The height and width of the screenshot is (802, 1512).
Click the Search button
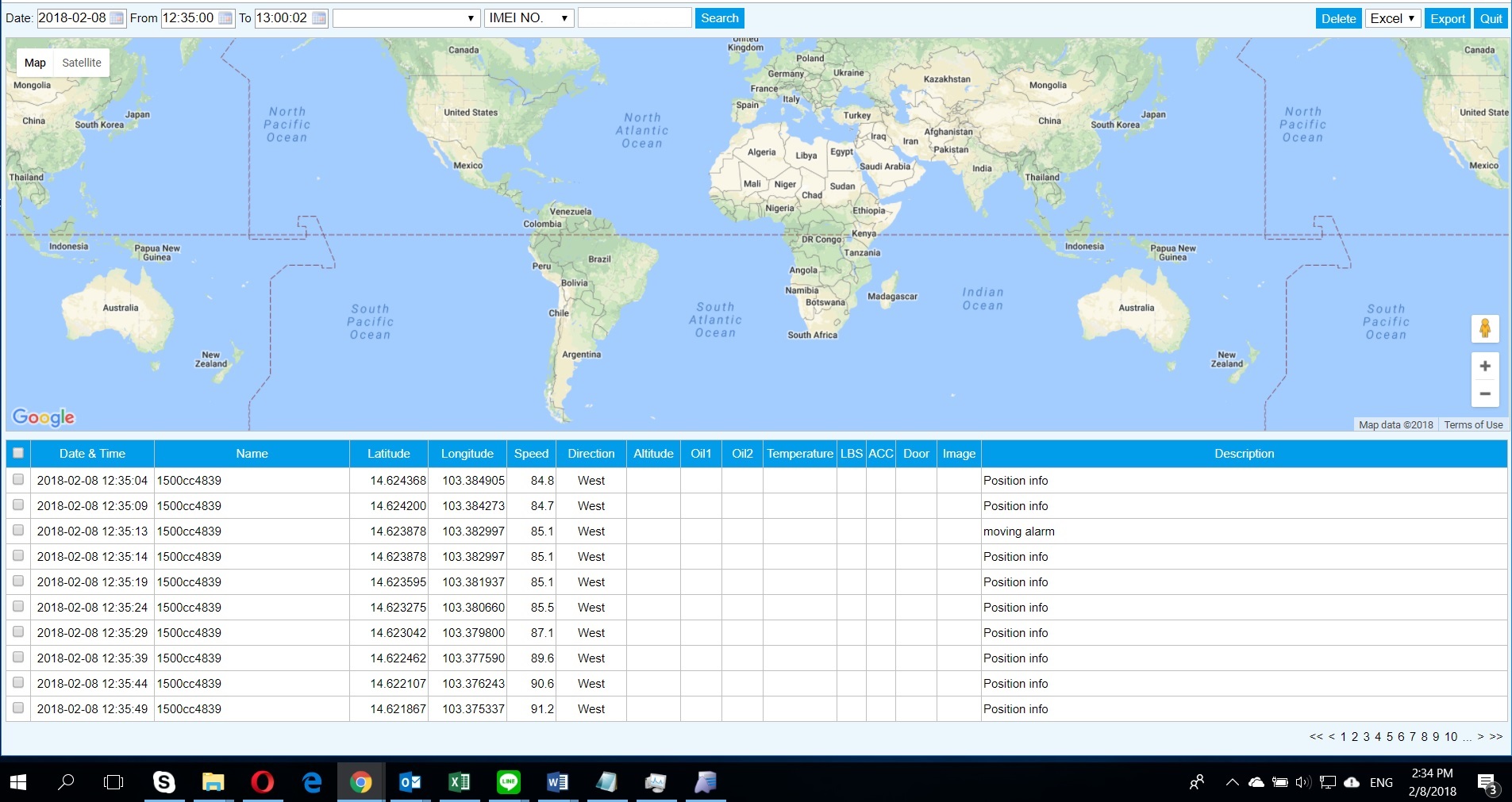[x=720, y=18]
